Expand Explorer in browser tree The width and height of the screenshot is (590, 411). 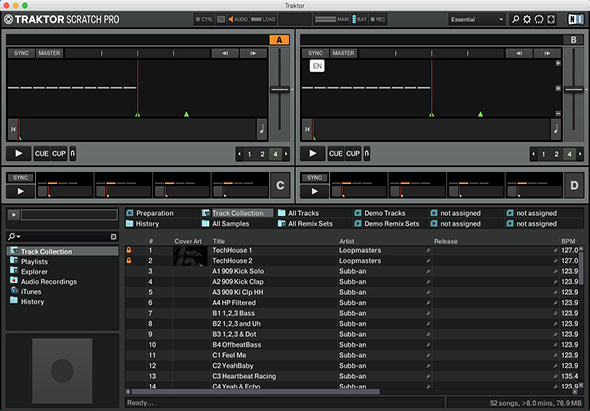pos(14,271)
